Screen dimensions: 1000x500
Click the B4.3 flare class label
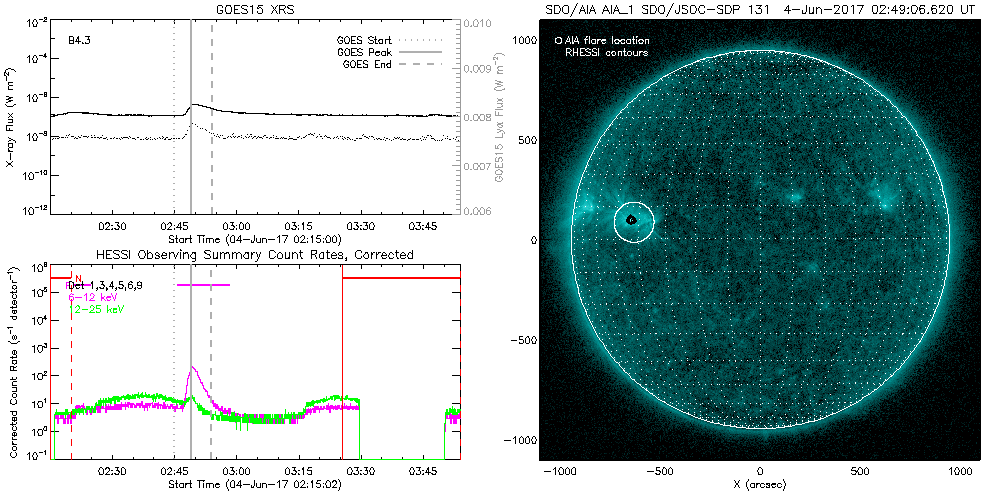[x=80, y=41]
